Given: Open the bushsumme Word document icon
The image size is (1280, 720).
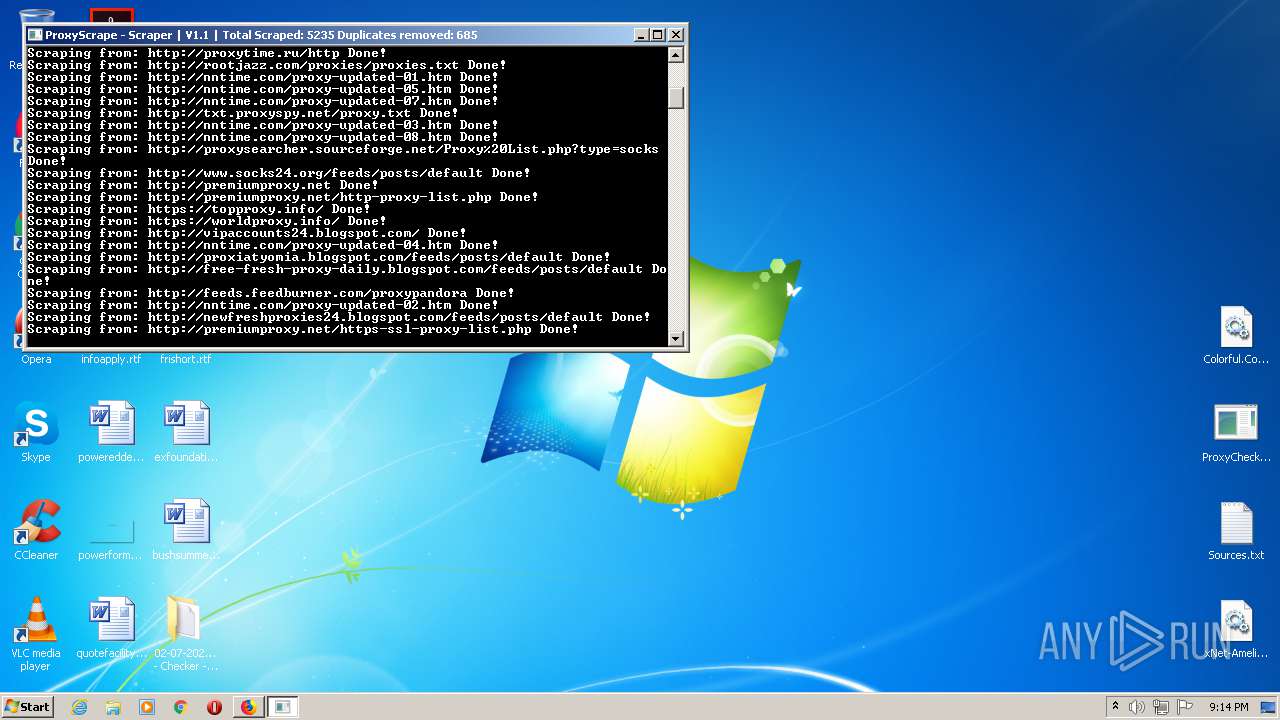Looking at the screenshot, I should 186,530.
